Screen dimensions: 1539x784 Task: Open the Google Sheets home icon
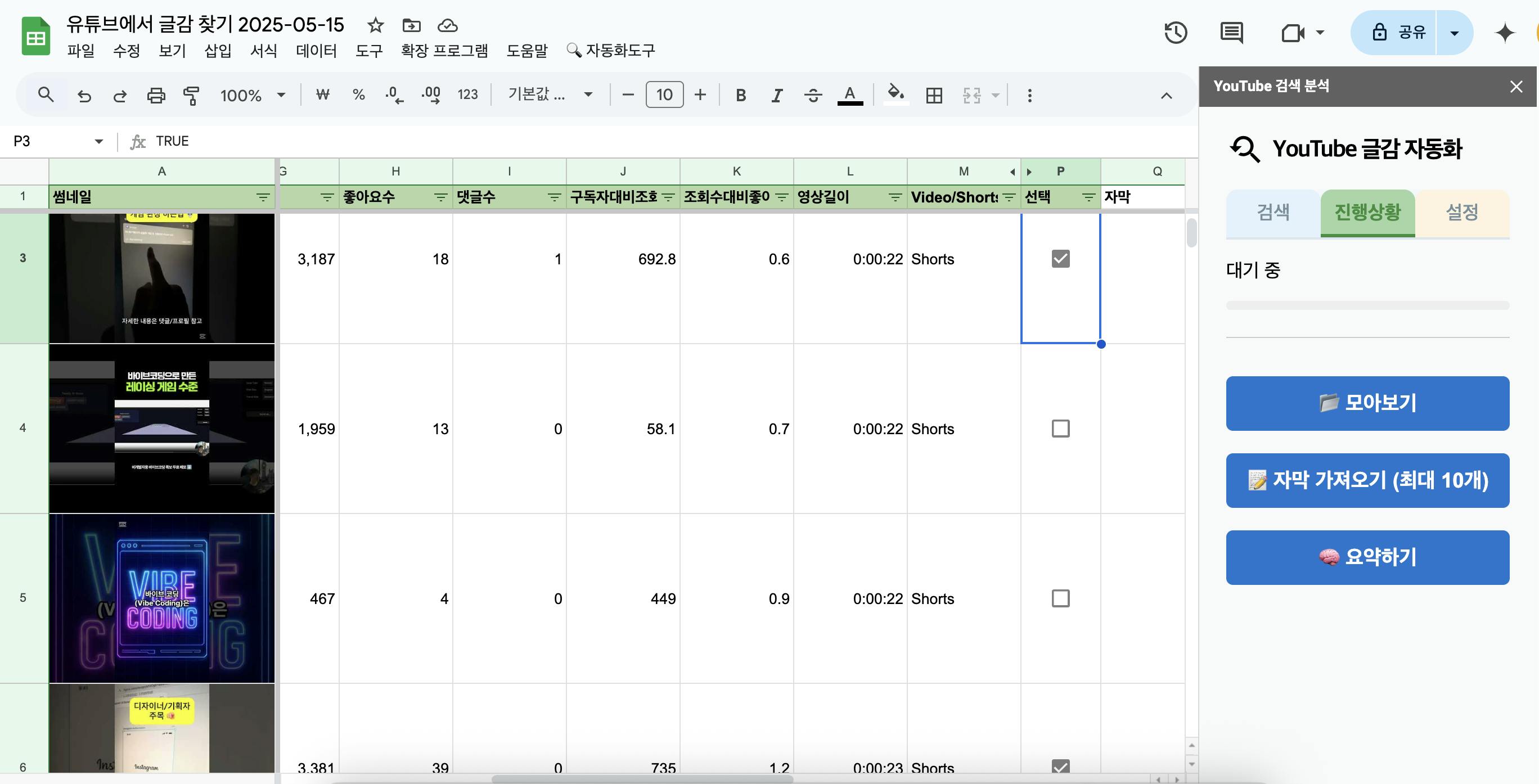(35, 37)
